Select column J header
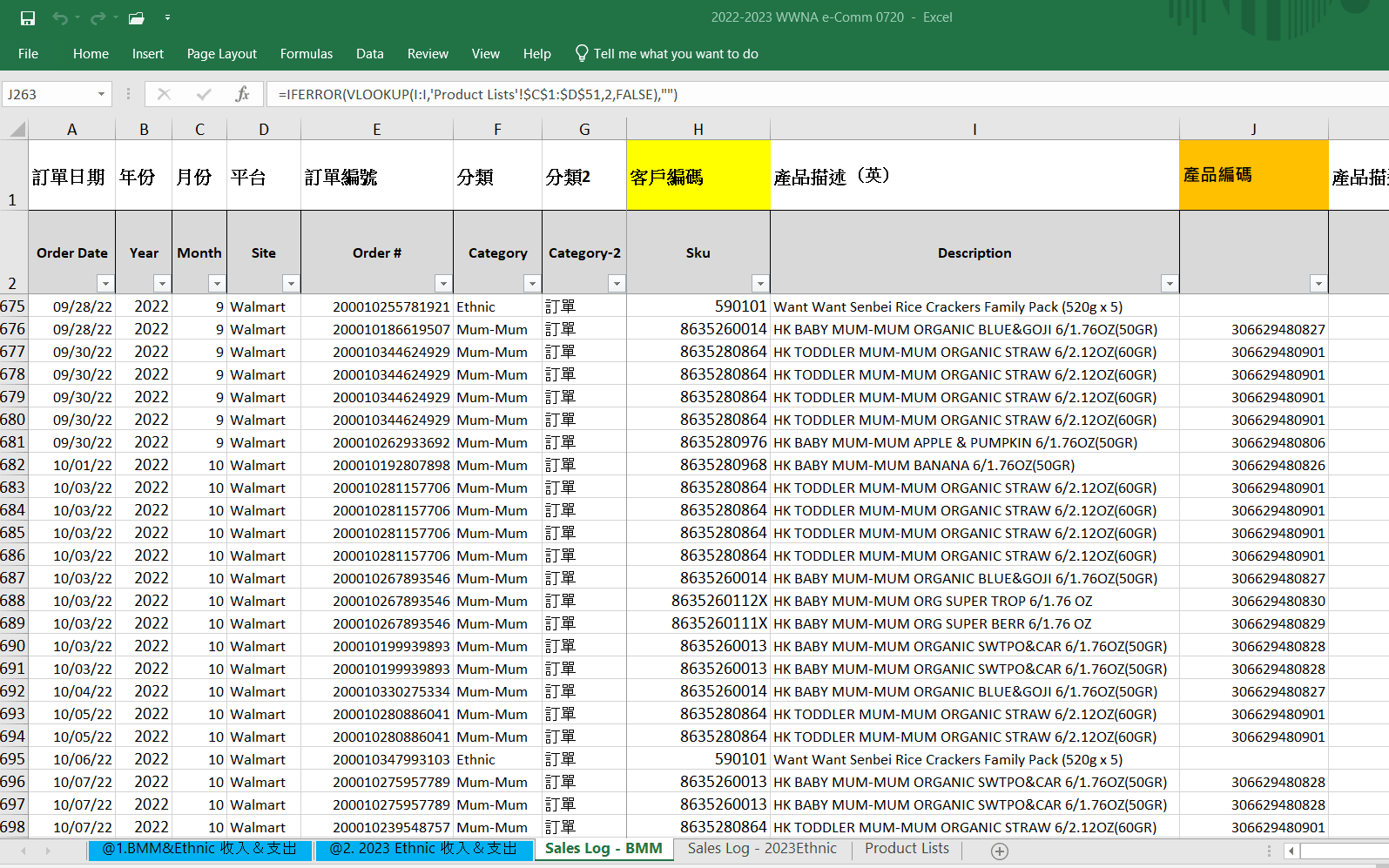The width and height of the screenshot is (1389, 868). [x=1254, y=130]
